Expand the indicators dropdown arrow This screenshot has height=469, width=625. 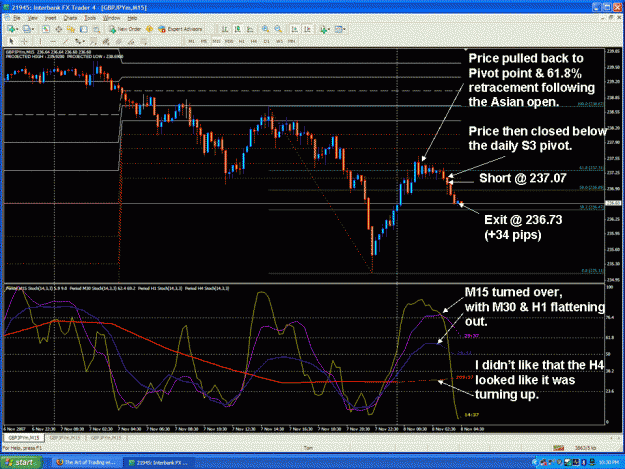pos(329,29)
